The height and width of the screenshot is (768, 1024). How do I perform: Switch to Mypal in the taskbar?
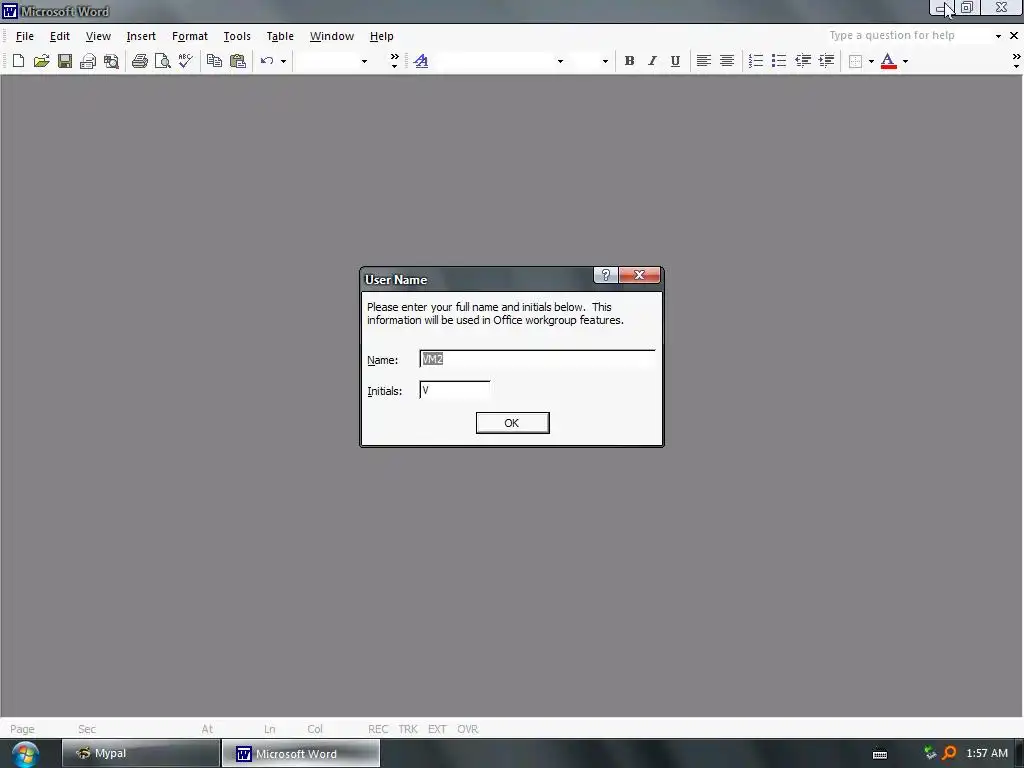pyautogui.click(x=141, y=754)
